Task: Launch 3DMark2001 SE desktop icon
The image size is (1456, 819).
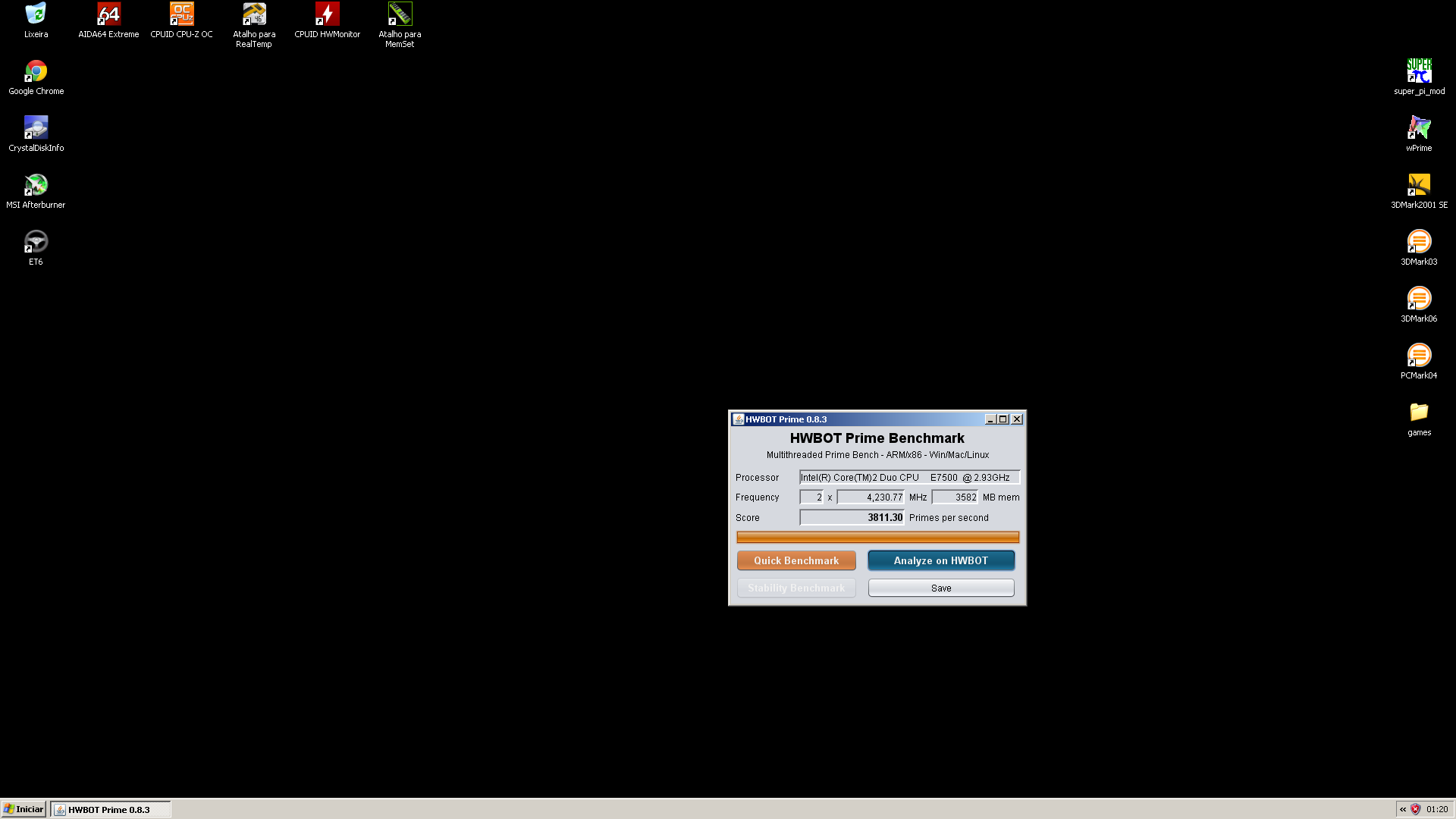Action: (1419, 184)
